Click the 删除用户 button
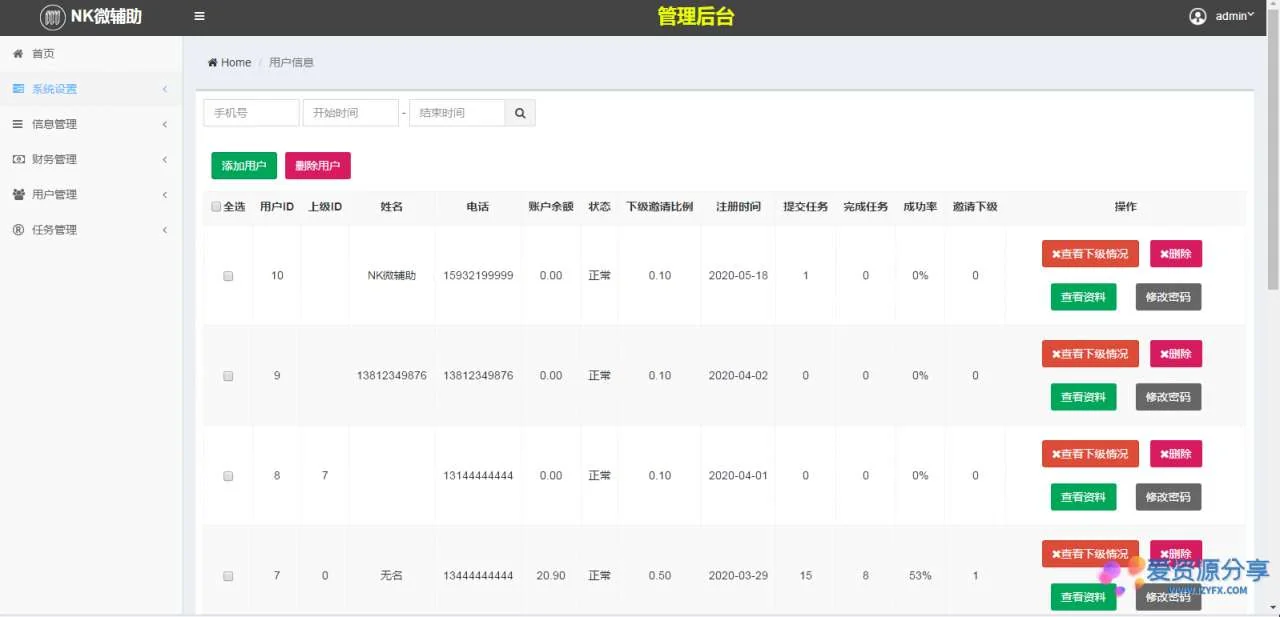This screenshot has width=1280, height=617. click(317, 166)
